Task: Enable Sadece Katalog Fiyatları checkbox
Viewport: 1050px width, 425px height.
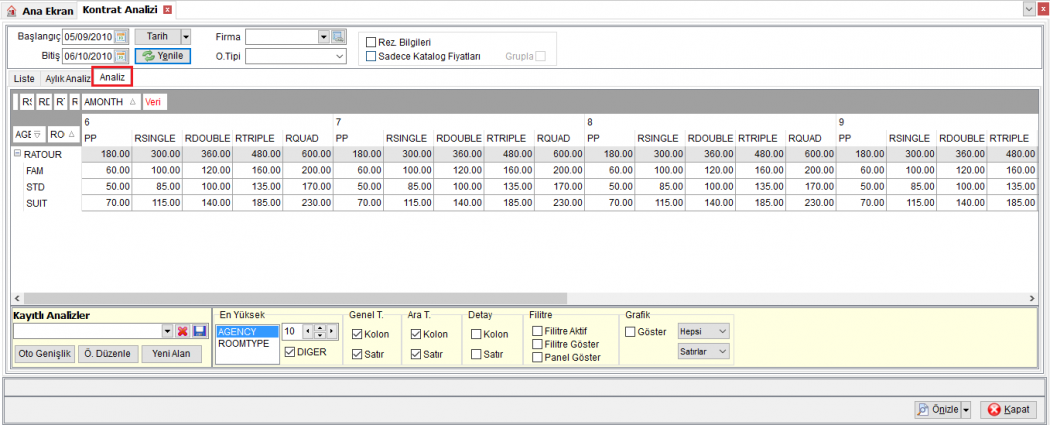Action: [x=370, y=56]
